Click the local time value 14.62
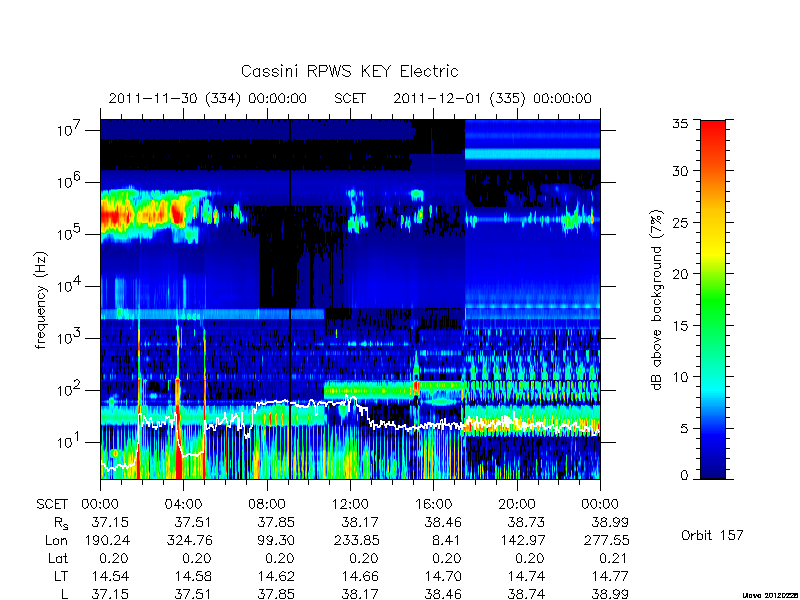 pos(276,576)
